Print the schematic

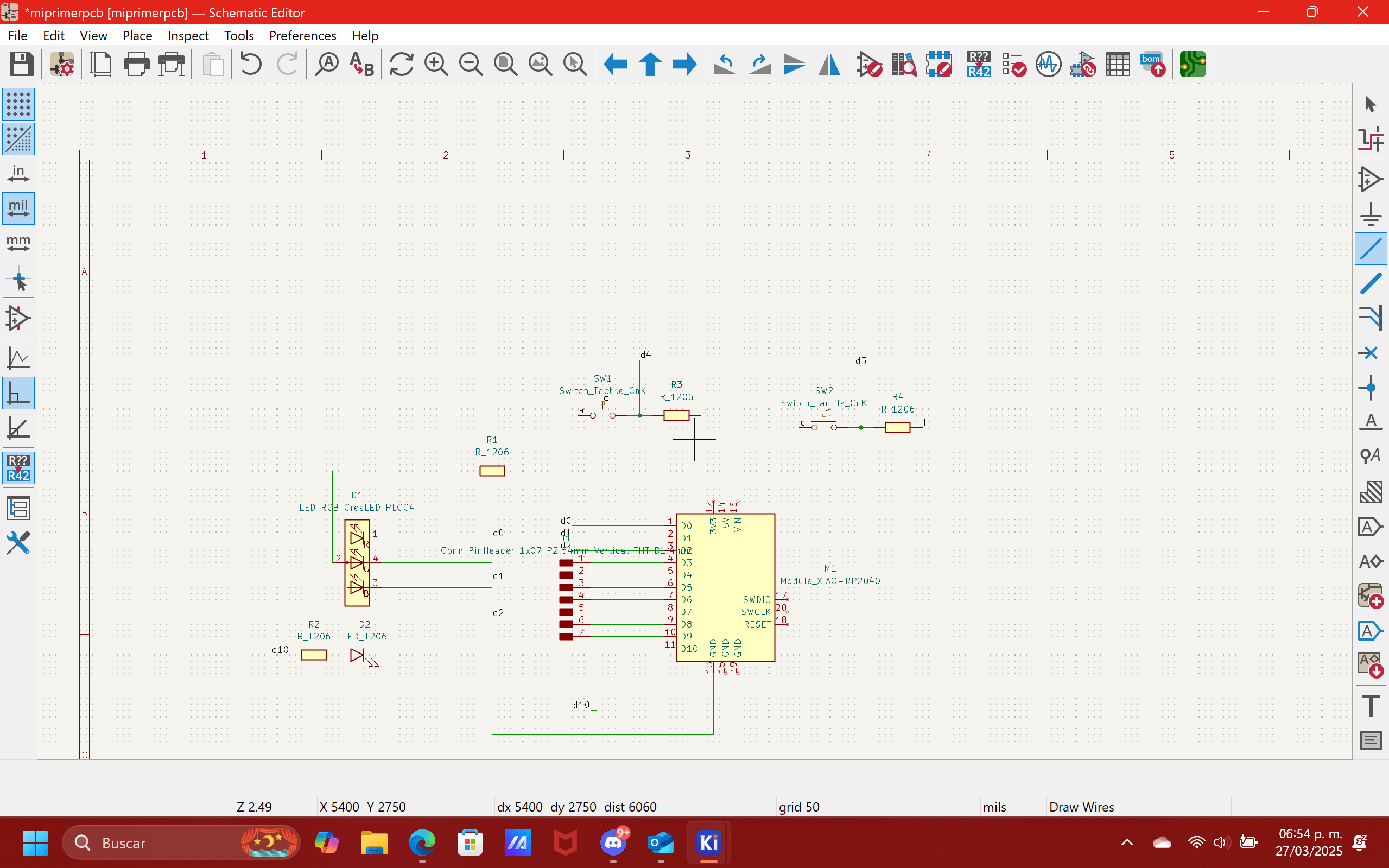tap(136, 64)
